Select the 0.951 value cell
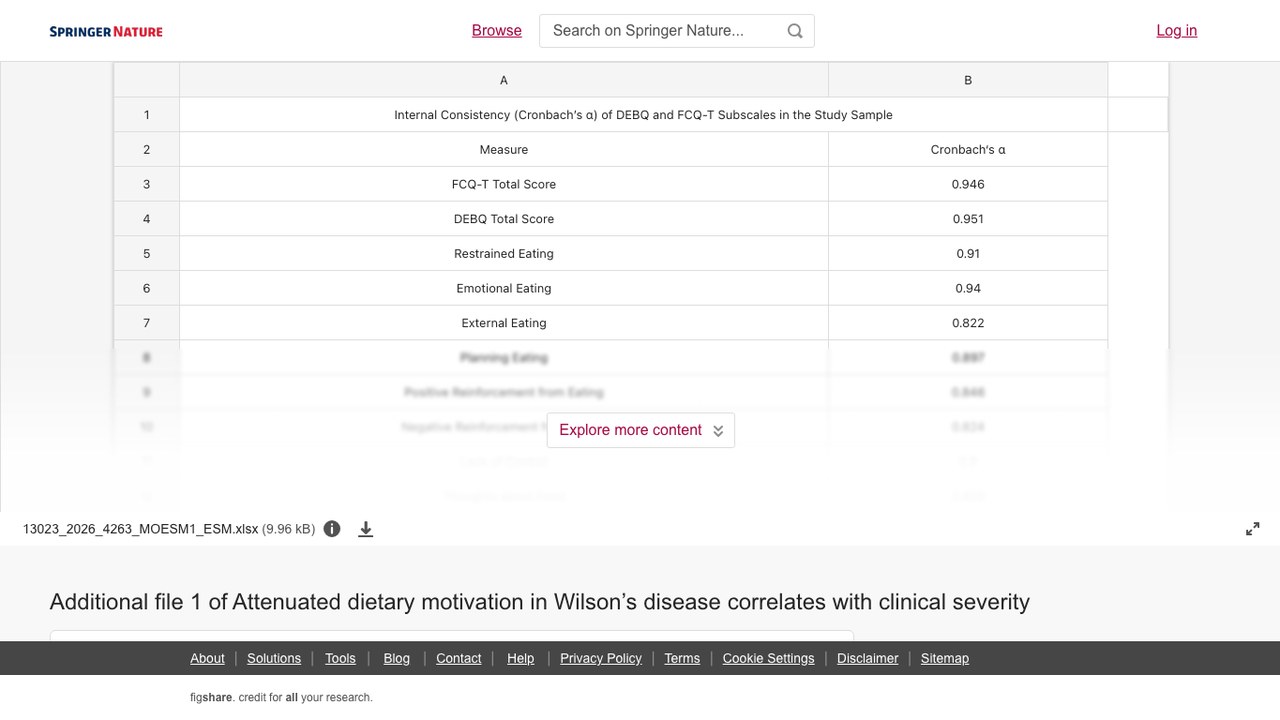 point(968,219)
